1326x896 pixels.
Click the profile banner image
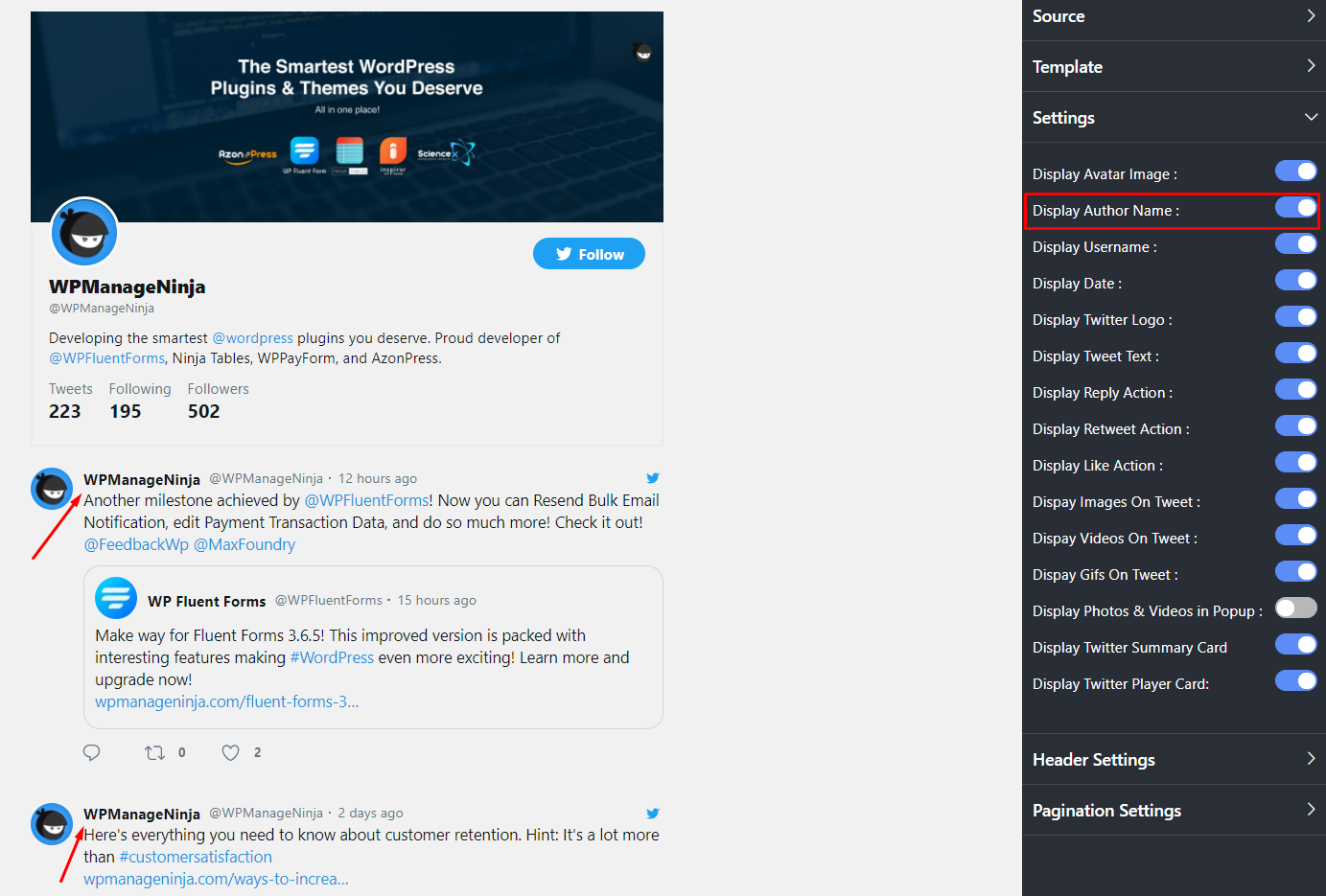pos(347,117)
